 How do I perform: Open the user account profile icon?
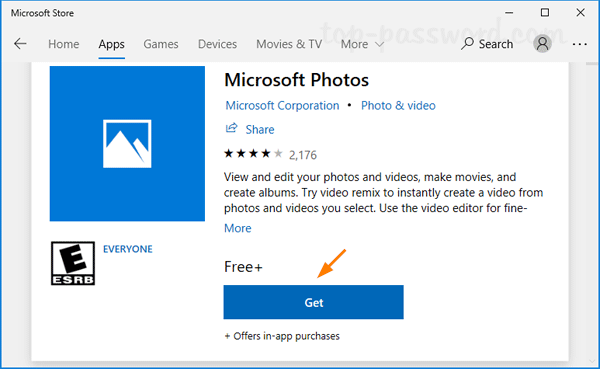pyautogui.click(x=542, y=44)
